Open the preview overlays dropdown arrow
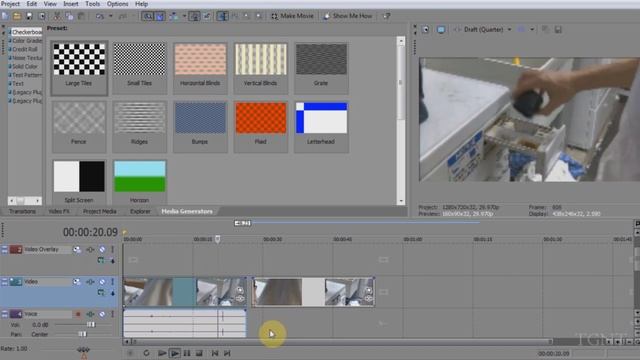This screenshot has height=360, width=640. [x=532, y=29]
